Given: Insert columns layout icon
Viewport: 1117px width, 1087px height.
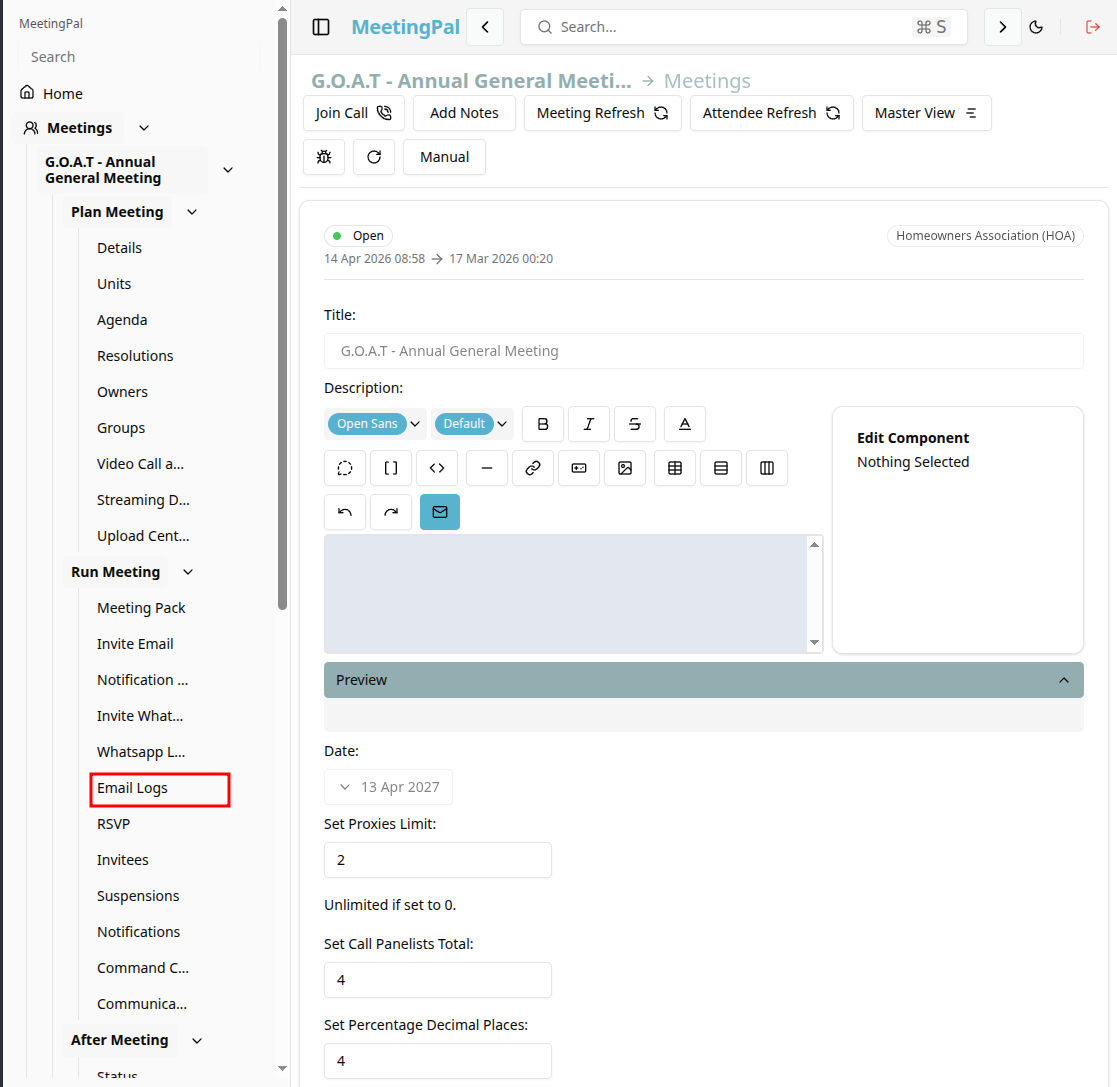Looking at the screenshot, I should pos(767,468).
